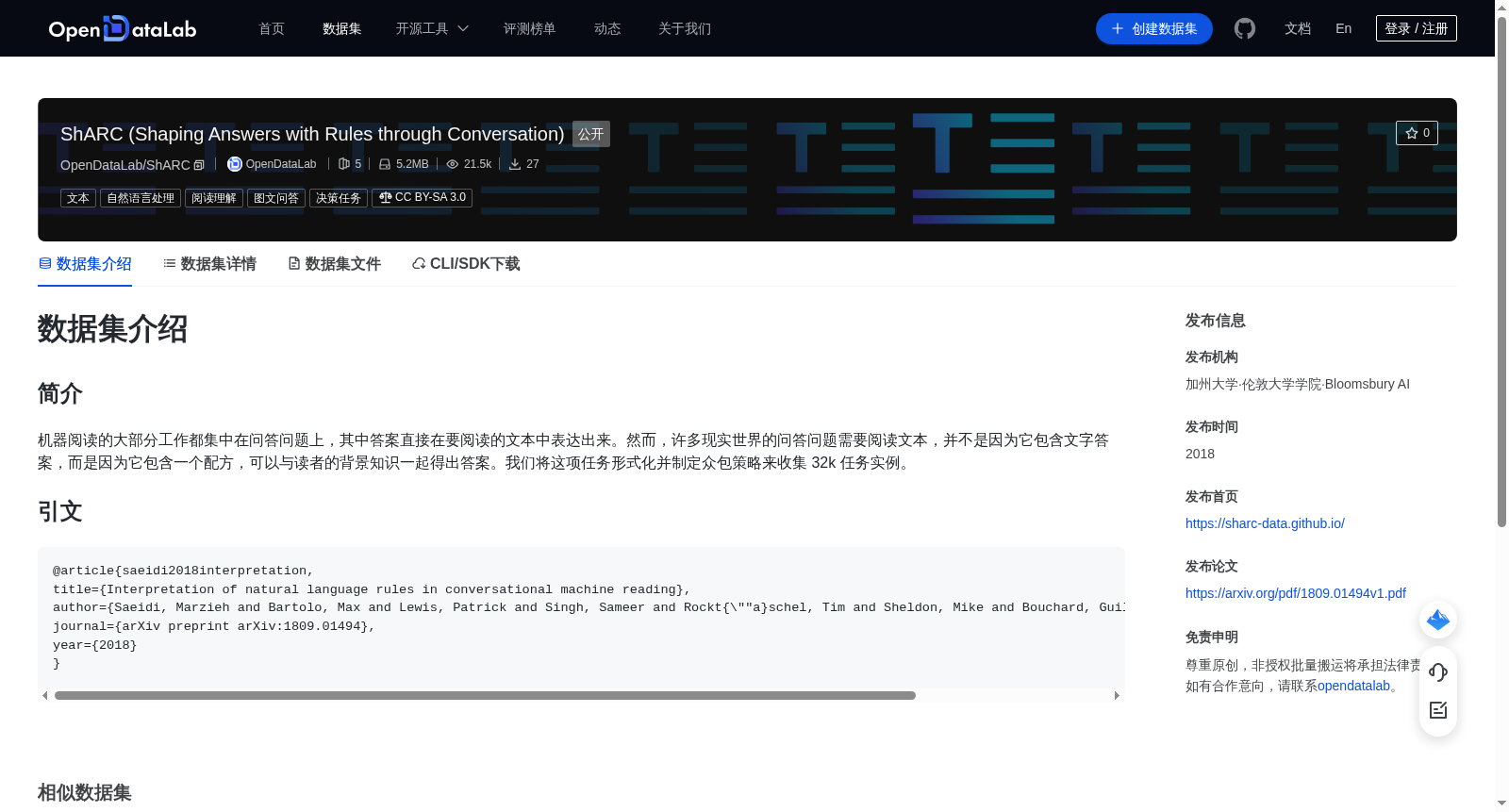Click the 决策任务 tag
1509x812 pixels.
(339, 198)
